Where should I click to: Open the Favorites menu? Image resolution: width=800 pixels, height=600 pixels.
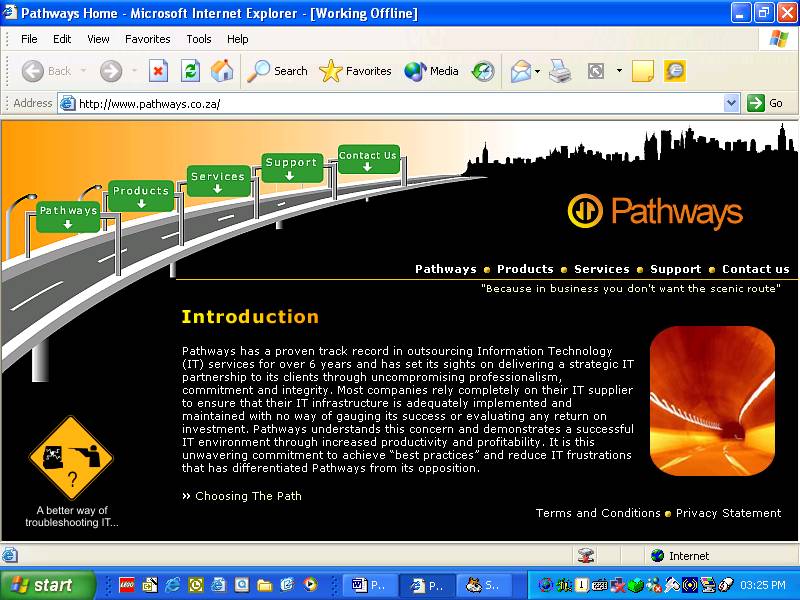pyautogui.click(x=147, y=39)
